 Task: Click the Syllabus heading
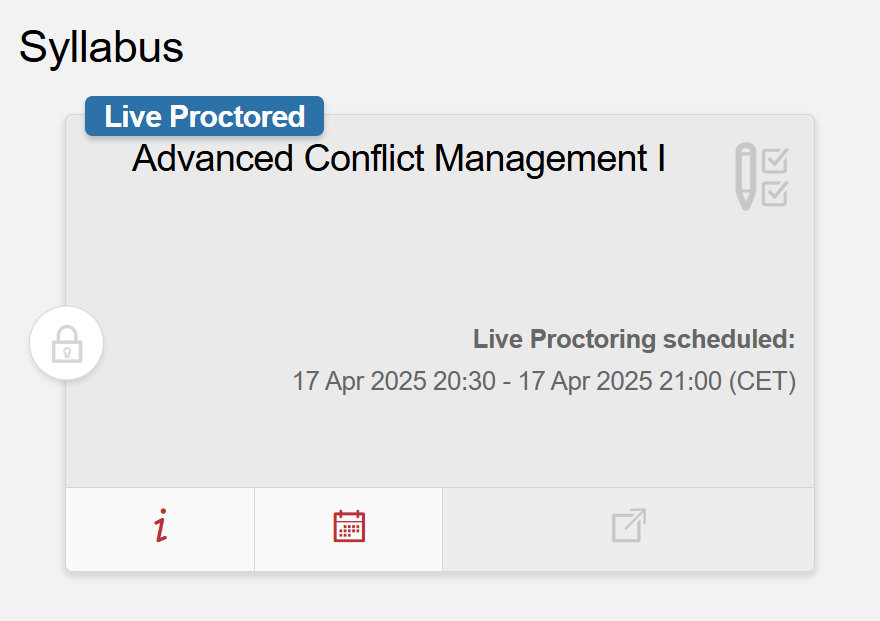coord(101,47)
